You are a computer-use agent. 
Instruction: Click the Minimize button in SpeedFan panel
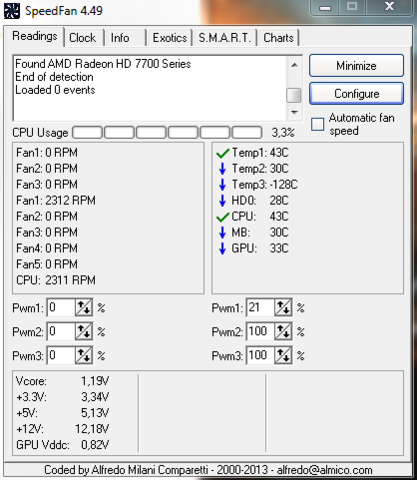pyautogui.click(x=356, y=66)
